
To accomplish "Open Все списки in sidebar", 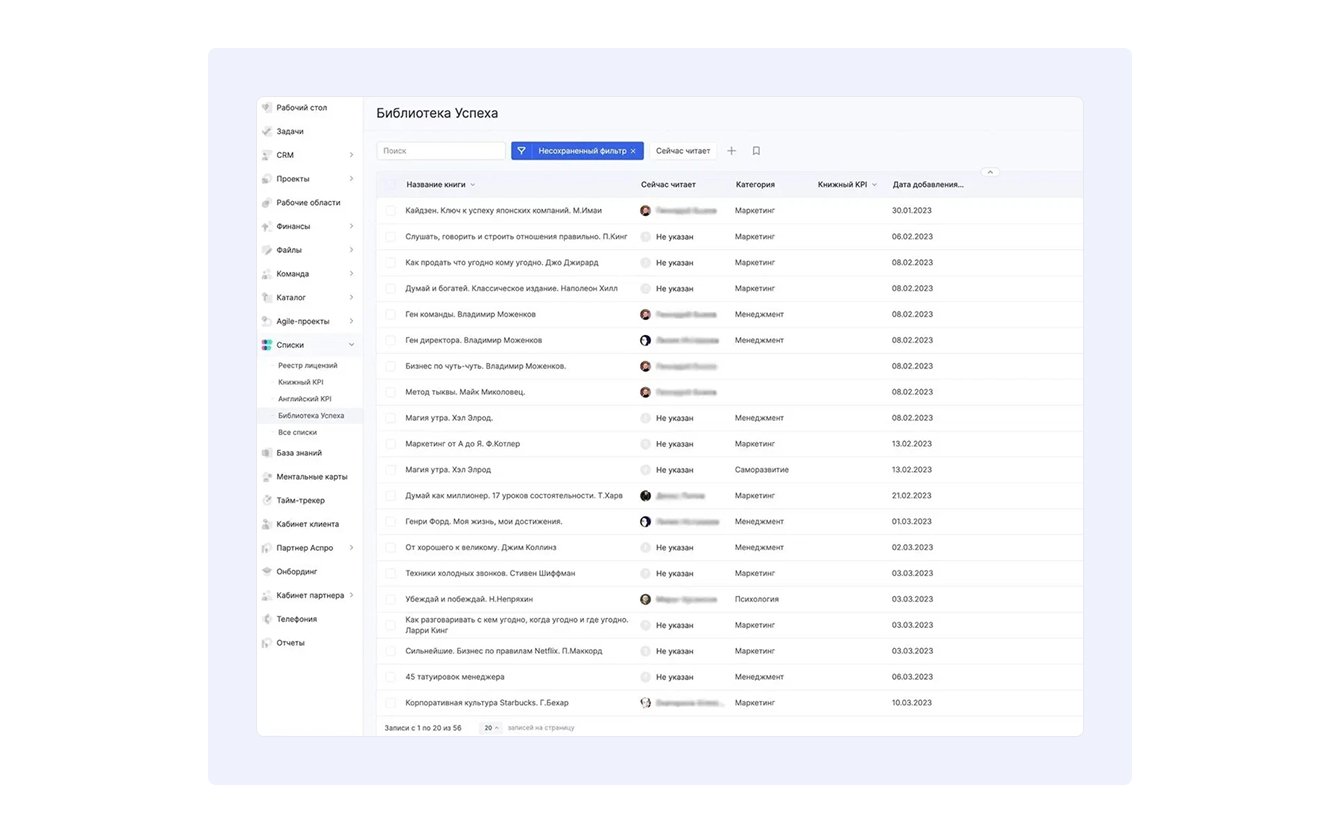I will click(298, 432).
